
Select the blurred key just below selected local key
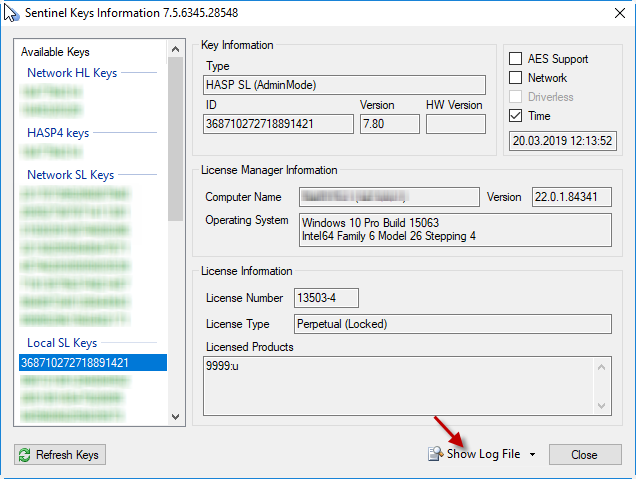click(75, 381)
